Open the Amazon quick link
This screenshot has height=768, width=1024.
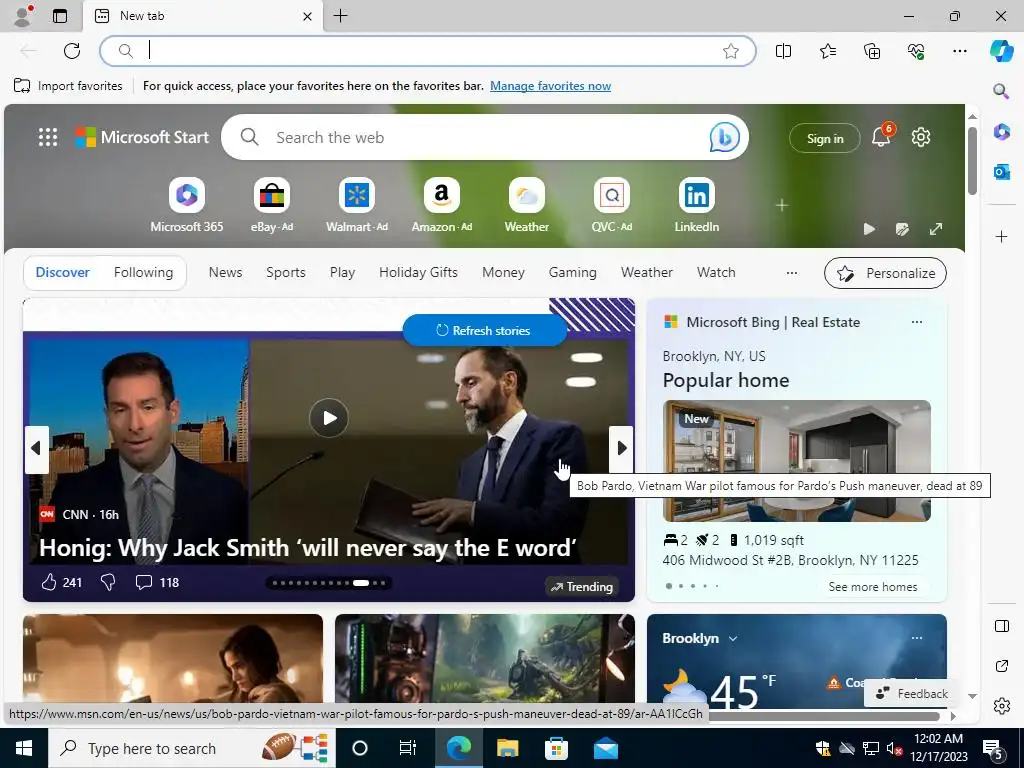(x=441, y=205)
